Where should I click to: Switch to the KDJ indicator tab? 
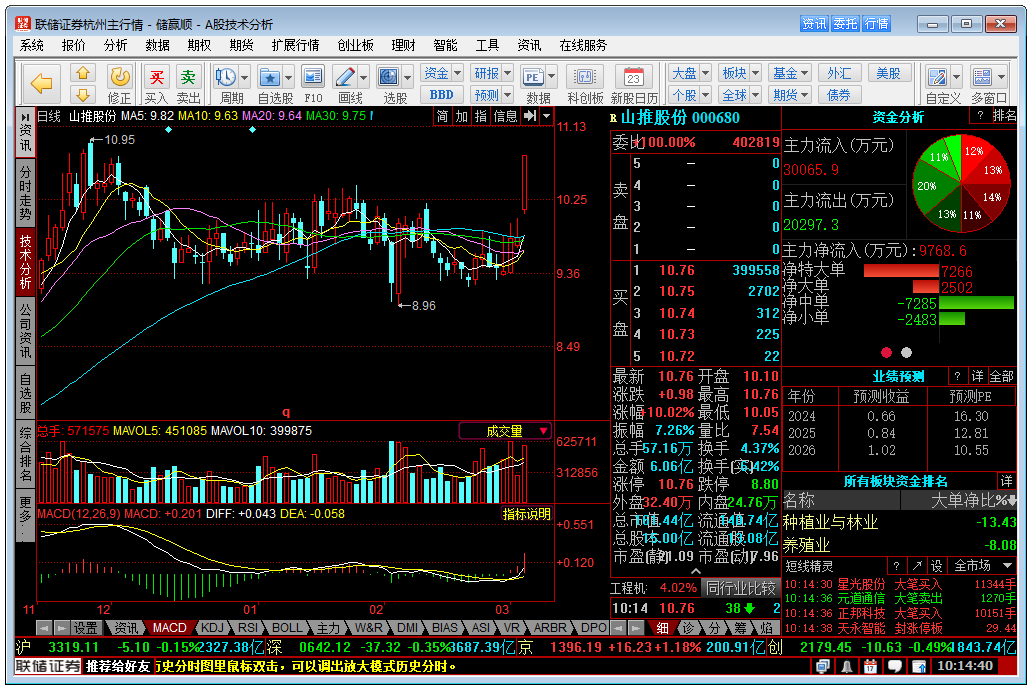coord(211,628)
